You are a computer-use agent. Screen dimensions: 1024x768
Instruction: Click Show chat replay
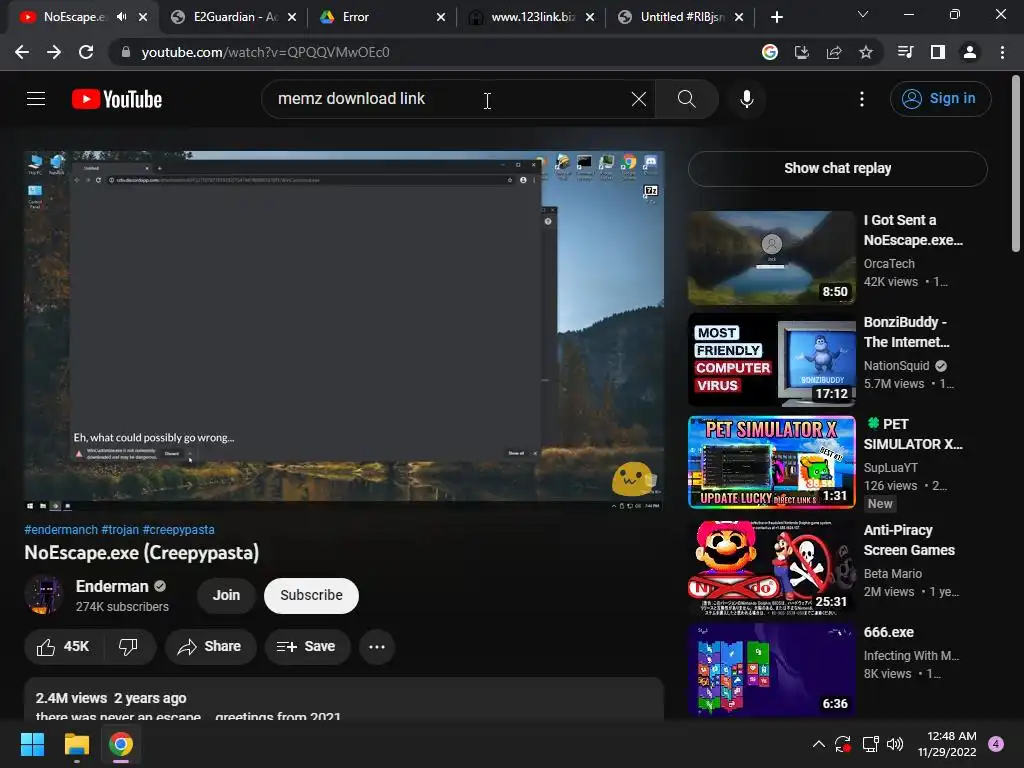(838, 168)
